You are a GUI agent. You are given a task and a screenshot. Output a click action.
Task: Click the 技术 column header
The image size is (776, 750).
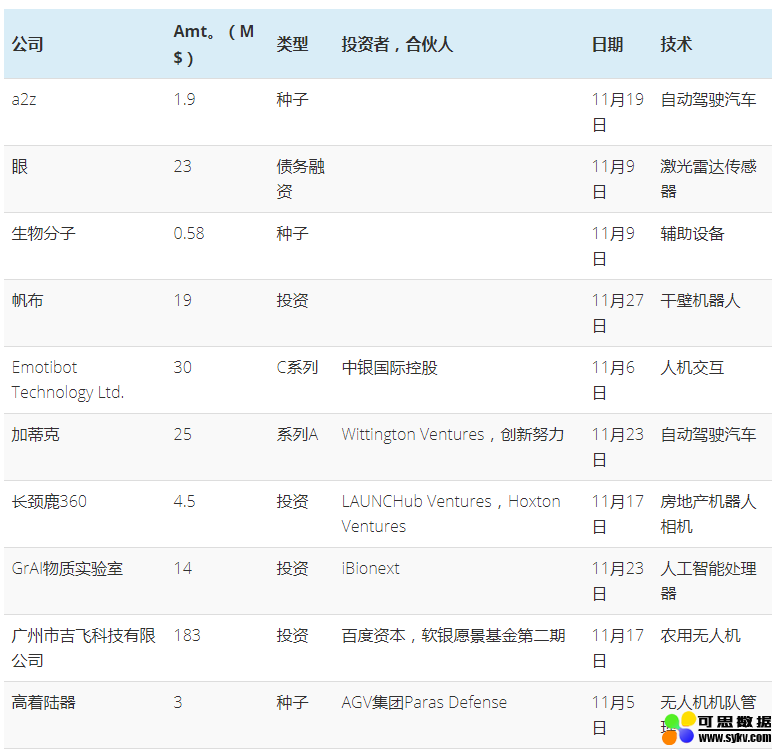[x=676, y=45]
